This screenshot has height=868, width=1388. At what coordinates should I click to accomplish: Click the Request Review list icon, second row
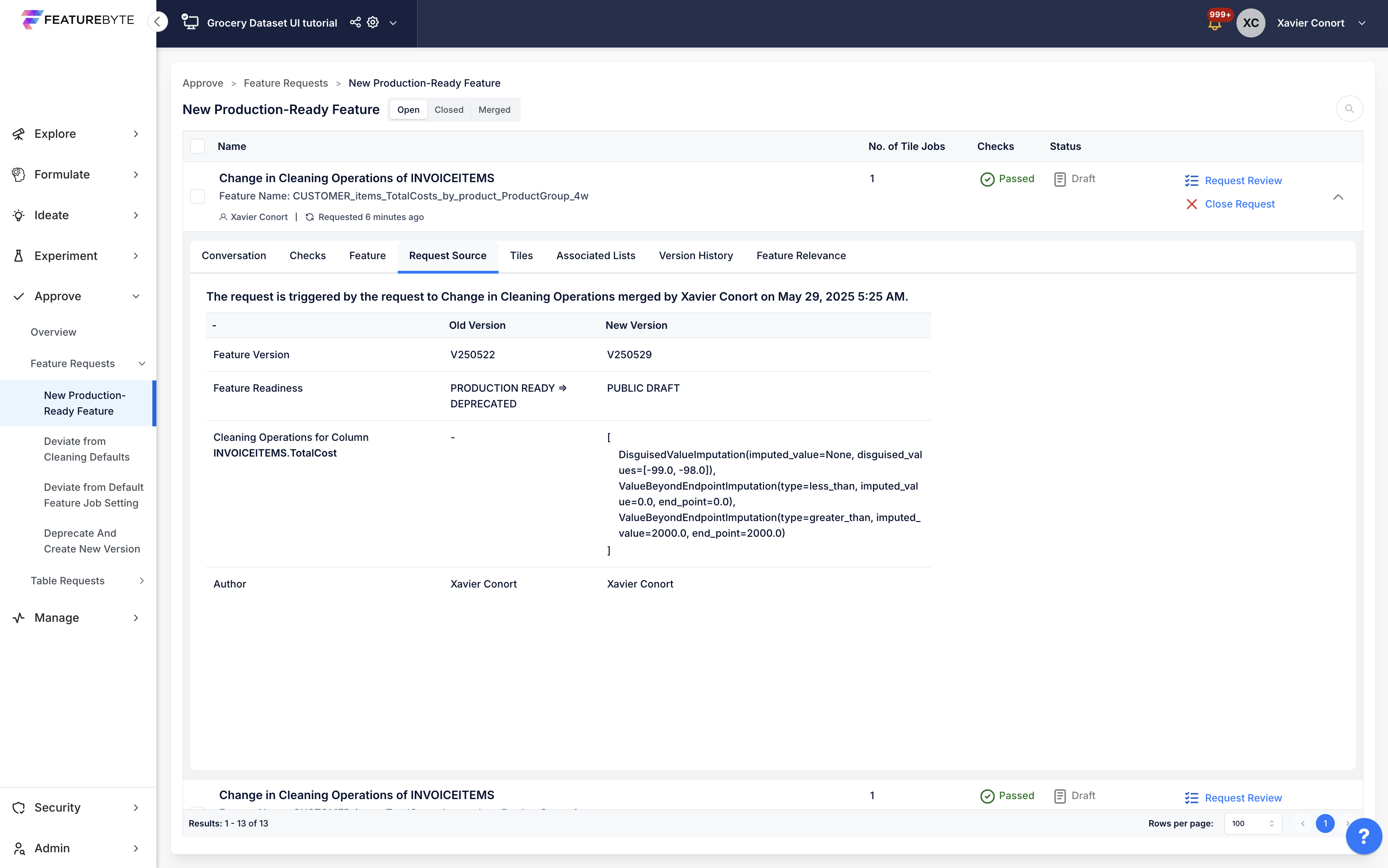(1191, 798)
